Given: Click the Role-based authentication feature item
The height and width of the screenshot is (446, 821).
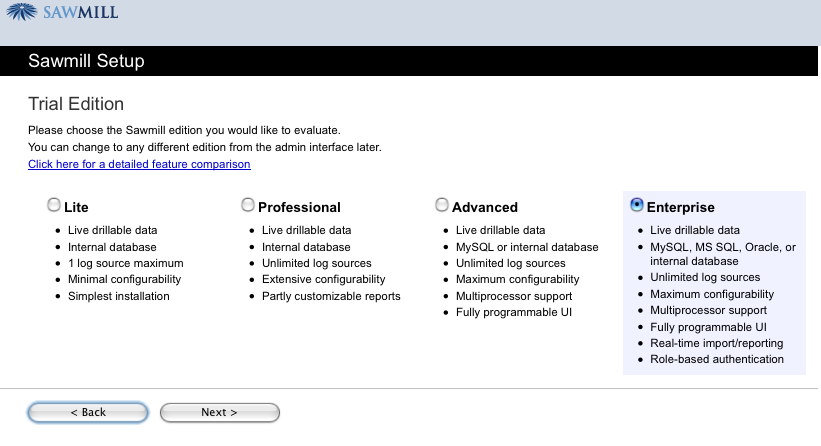Looking at the screenshot, I should 717,359.
